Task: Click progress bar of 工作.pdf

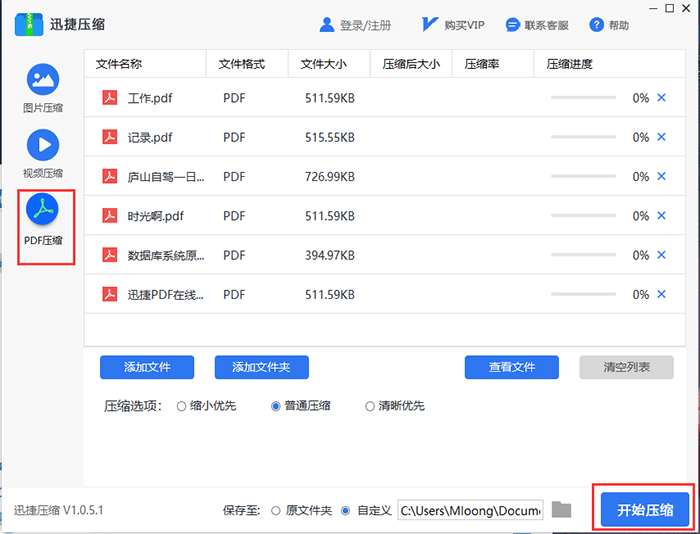Action: tap(583, 97)
